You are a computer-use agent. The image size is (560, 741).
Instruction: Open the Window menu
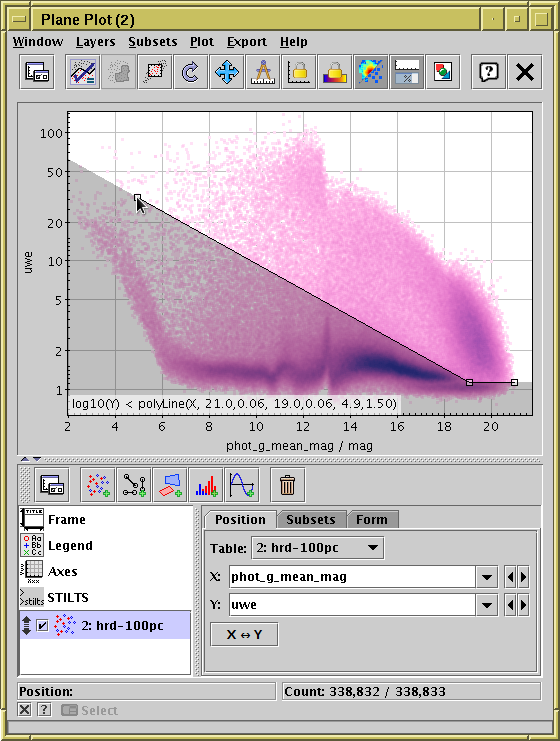38,42
